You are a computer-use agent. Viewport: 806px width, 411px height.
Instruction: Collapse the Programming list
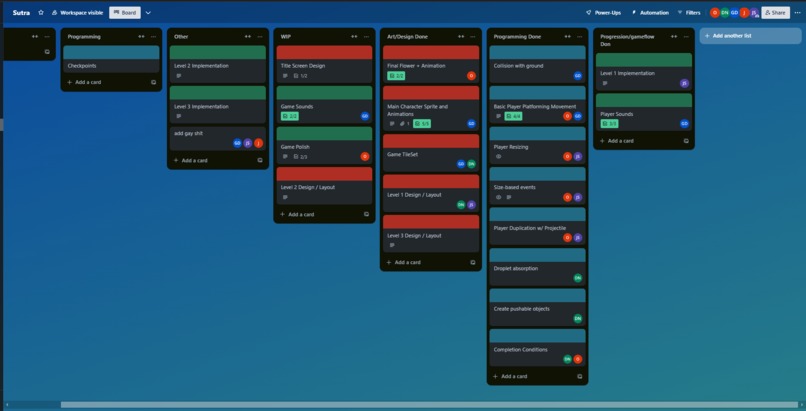[x=141, y=36]
